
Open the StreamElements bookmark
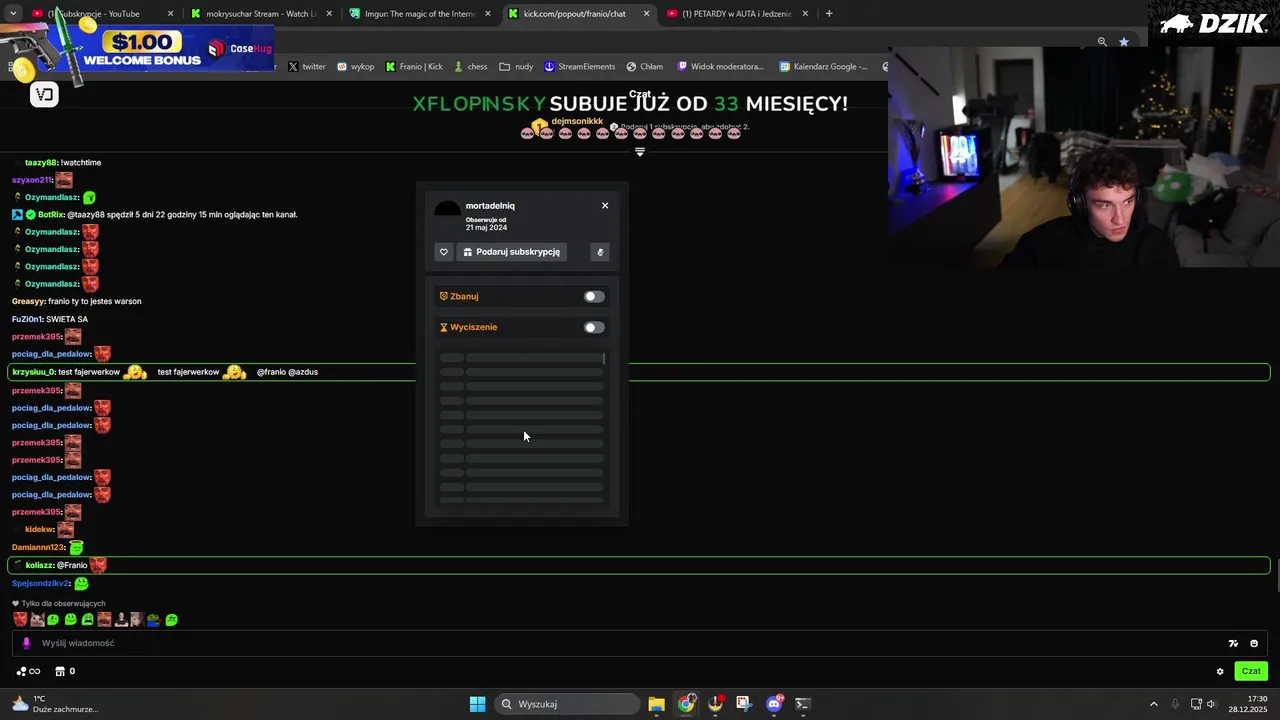(x=580, y=67)
